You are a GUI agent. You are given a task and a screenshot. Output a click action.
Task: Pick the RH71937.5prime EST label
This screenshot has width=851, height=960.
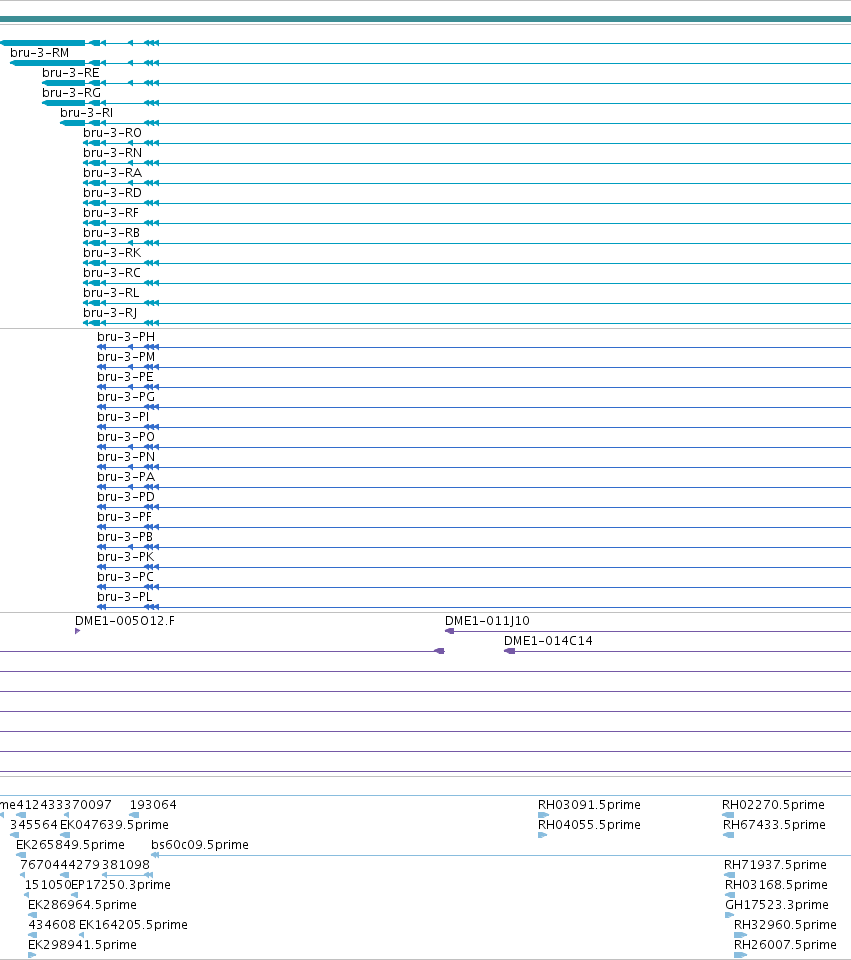coord(775,865)
